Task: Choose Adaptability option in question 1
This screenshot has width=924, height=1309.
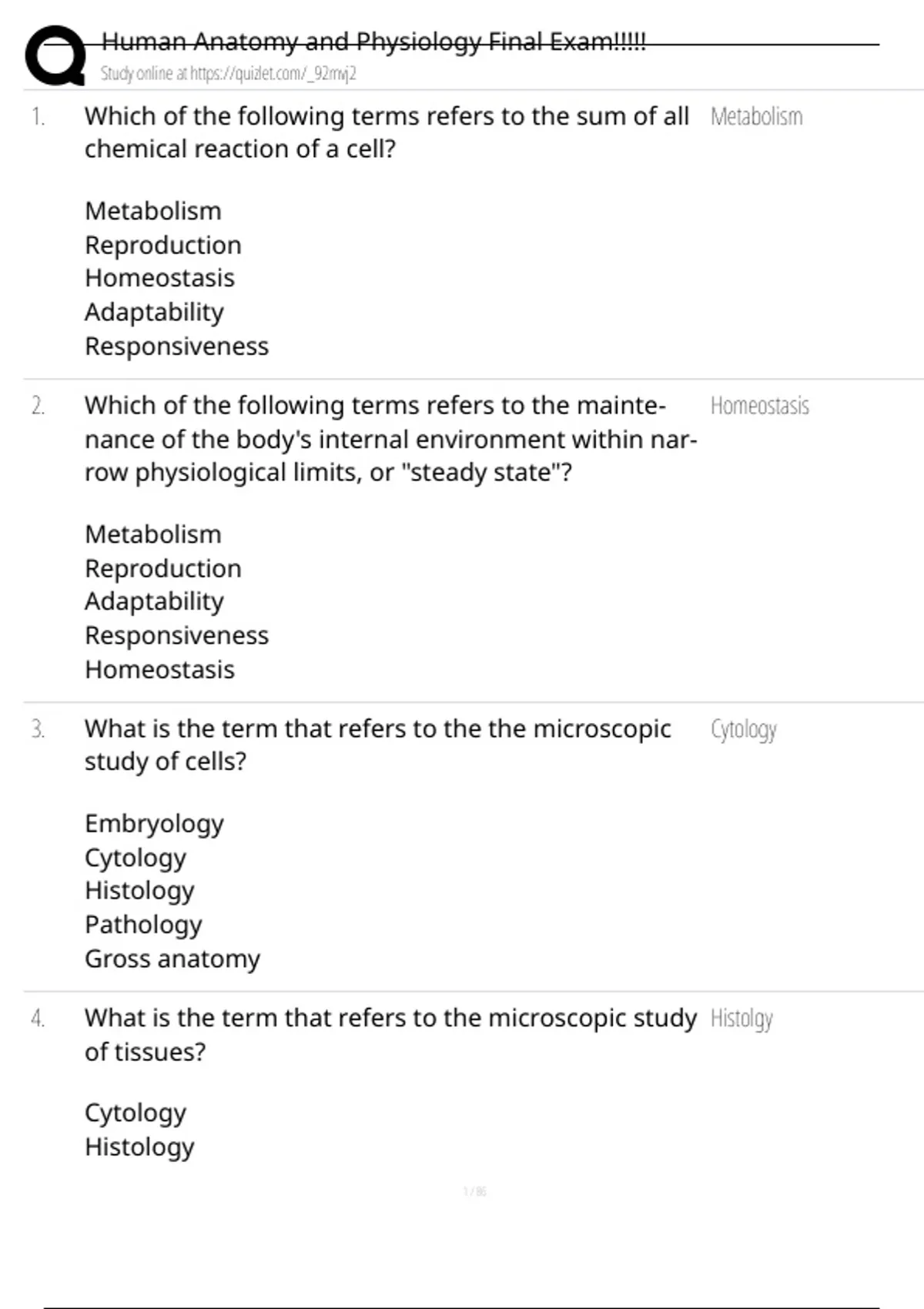Action: pos(154,312)
